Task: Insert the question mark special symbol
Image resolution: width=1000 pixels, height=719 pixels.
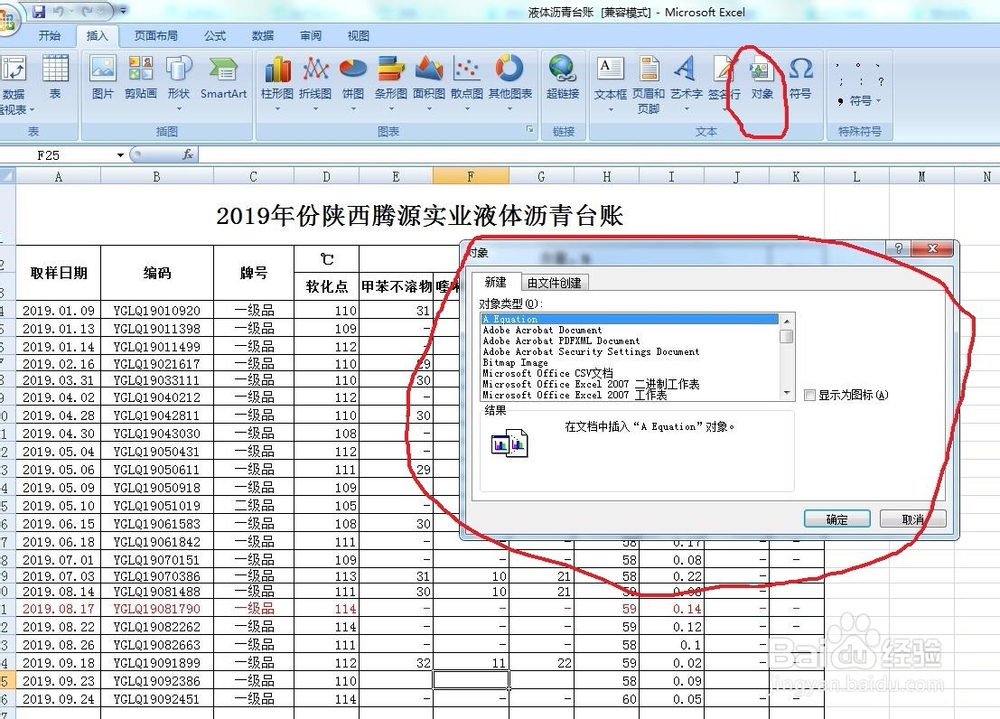Action: [x=881, y=82]
